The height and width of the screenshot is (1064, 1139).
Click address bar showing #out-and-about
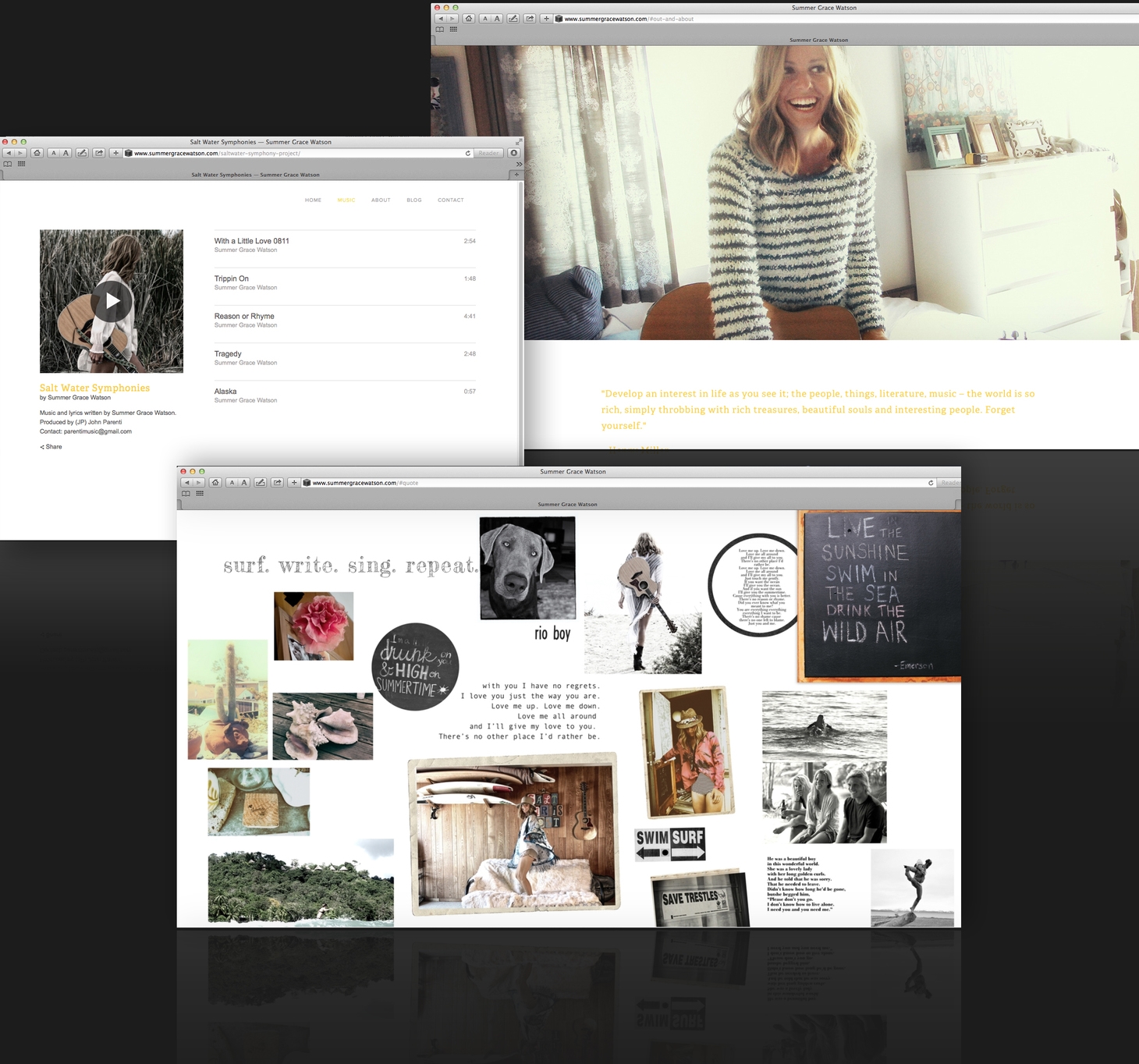point(846,19)
